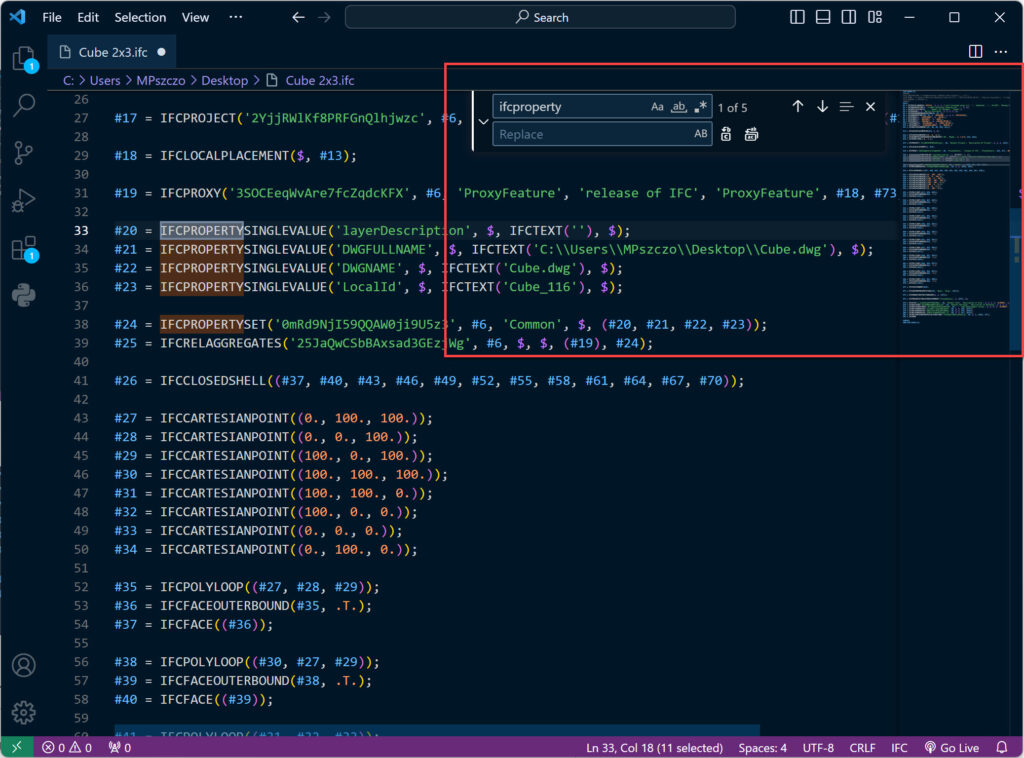Click line number 41 in gutter
1024x758 pixels.
[x=81, y=381]
